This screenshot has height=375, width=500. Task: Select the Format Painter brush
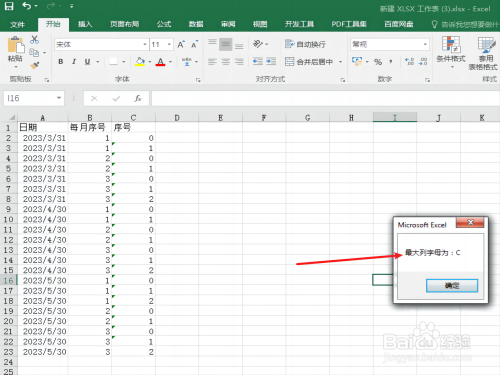pos(34,65)
